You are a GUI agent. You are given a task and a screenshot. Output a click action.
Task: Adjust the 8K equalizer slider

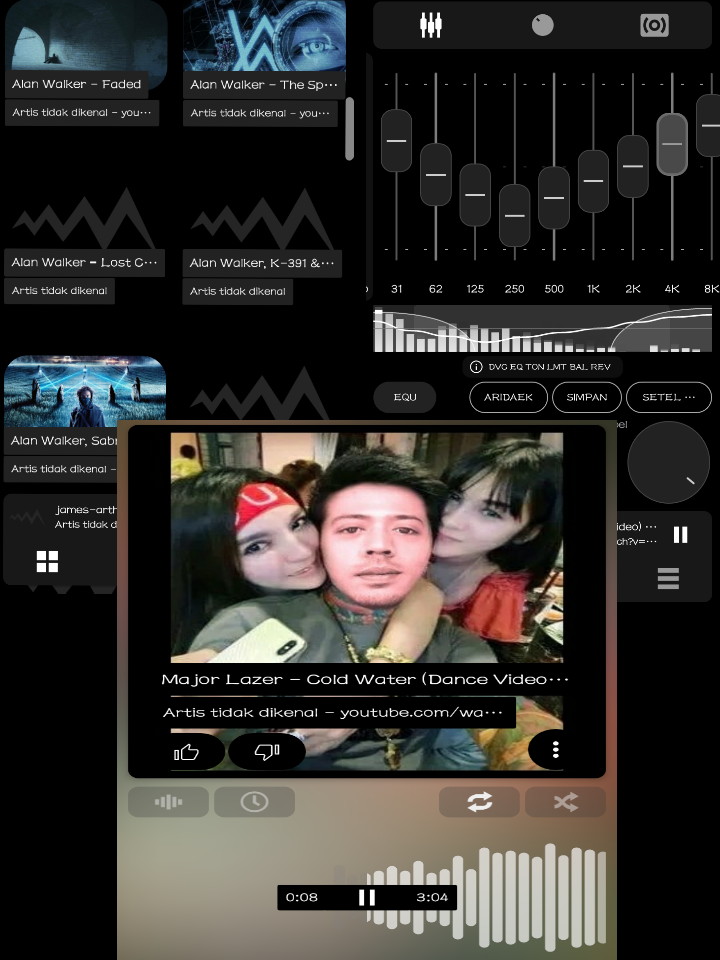pyautogui.click(x=709, y=126)
